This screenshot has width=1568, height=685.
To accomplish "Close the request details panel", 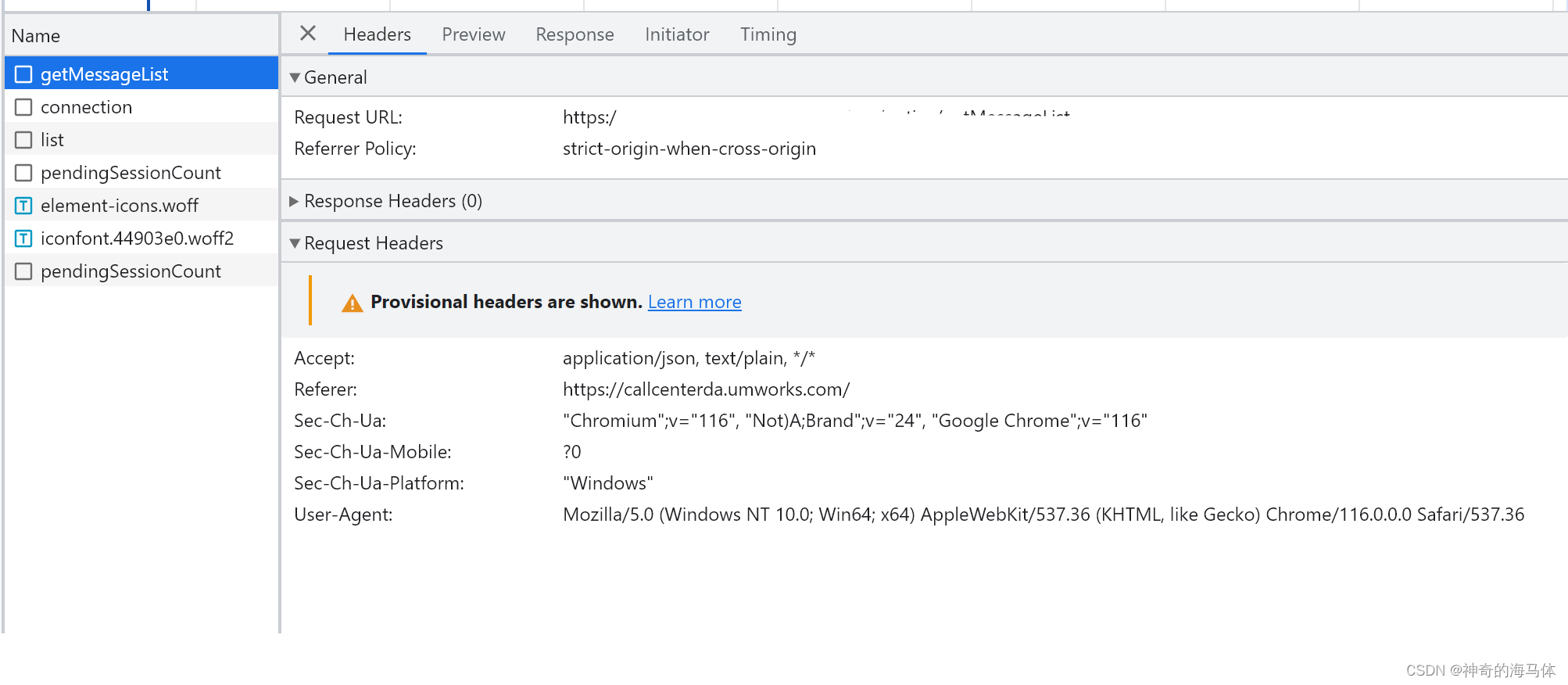I will pos(308,33).
